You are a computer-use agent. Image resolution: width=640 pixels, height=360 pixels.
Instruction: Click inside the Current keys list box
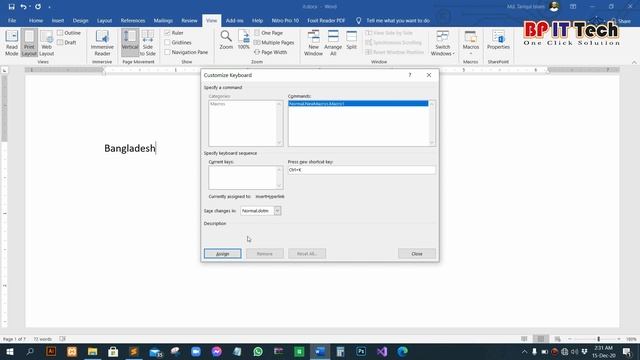242,178
